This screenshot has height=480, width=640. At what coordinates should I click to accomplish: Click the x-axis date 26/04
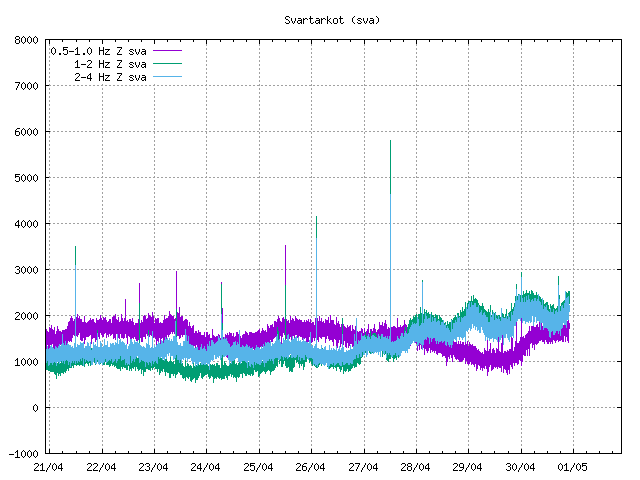coord(310,467)
